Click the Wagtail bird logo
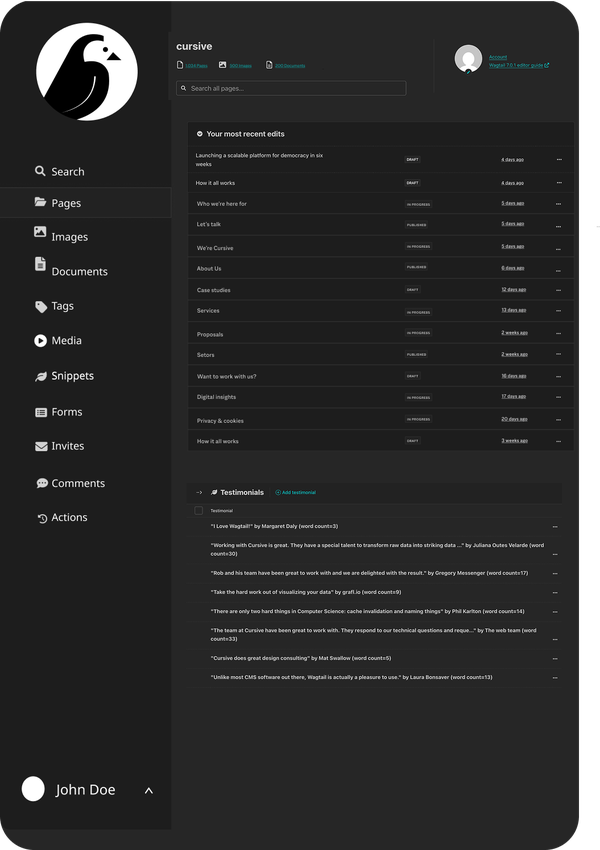This screenshot has width=600, height=850. [x=86, y=72]
